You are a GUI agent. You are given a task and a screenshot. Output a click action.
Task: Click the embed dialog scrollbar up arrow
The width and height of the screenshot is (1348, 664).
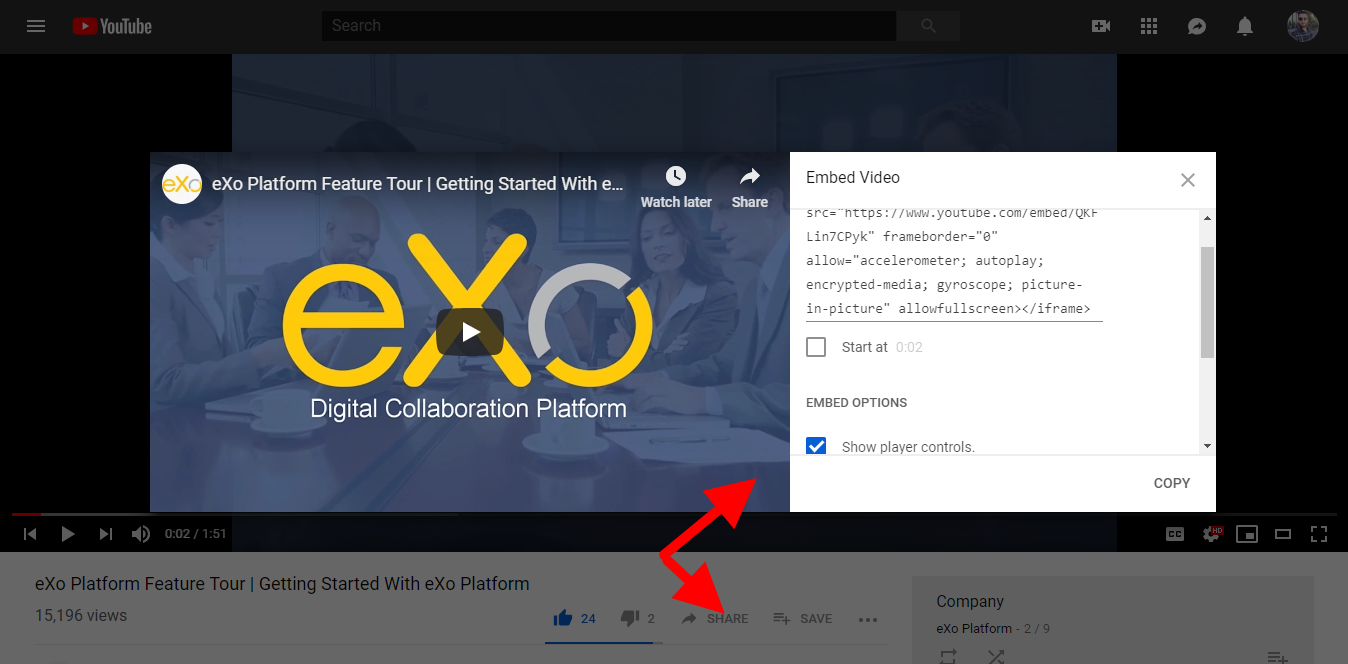(x=1207, y=218)
